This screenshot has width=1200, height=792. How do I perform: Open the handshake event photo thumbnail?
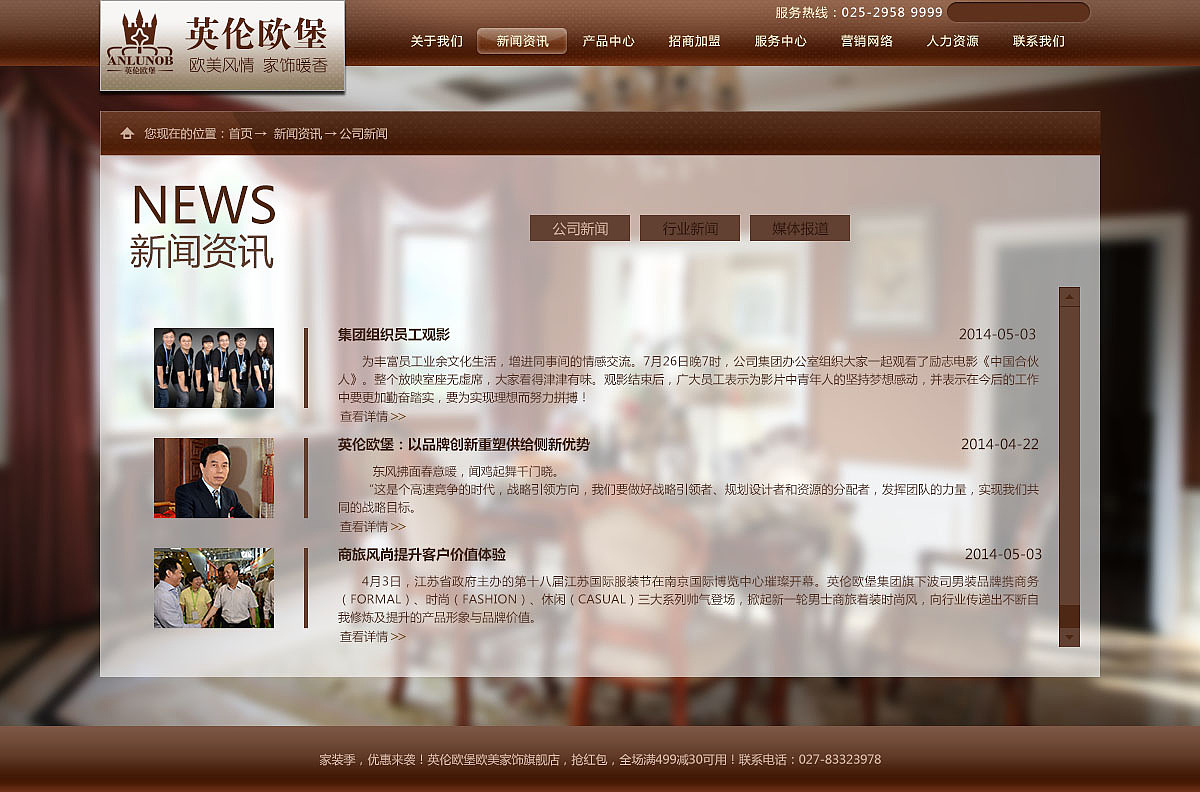tap(214, 588)
